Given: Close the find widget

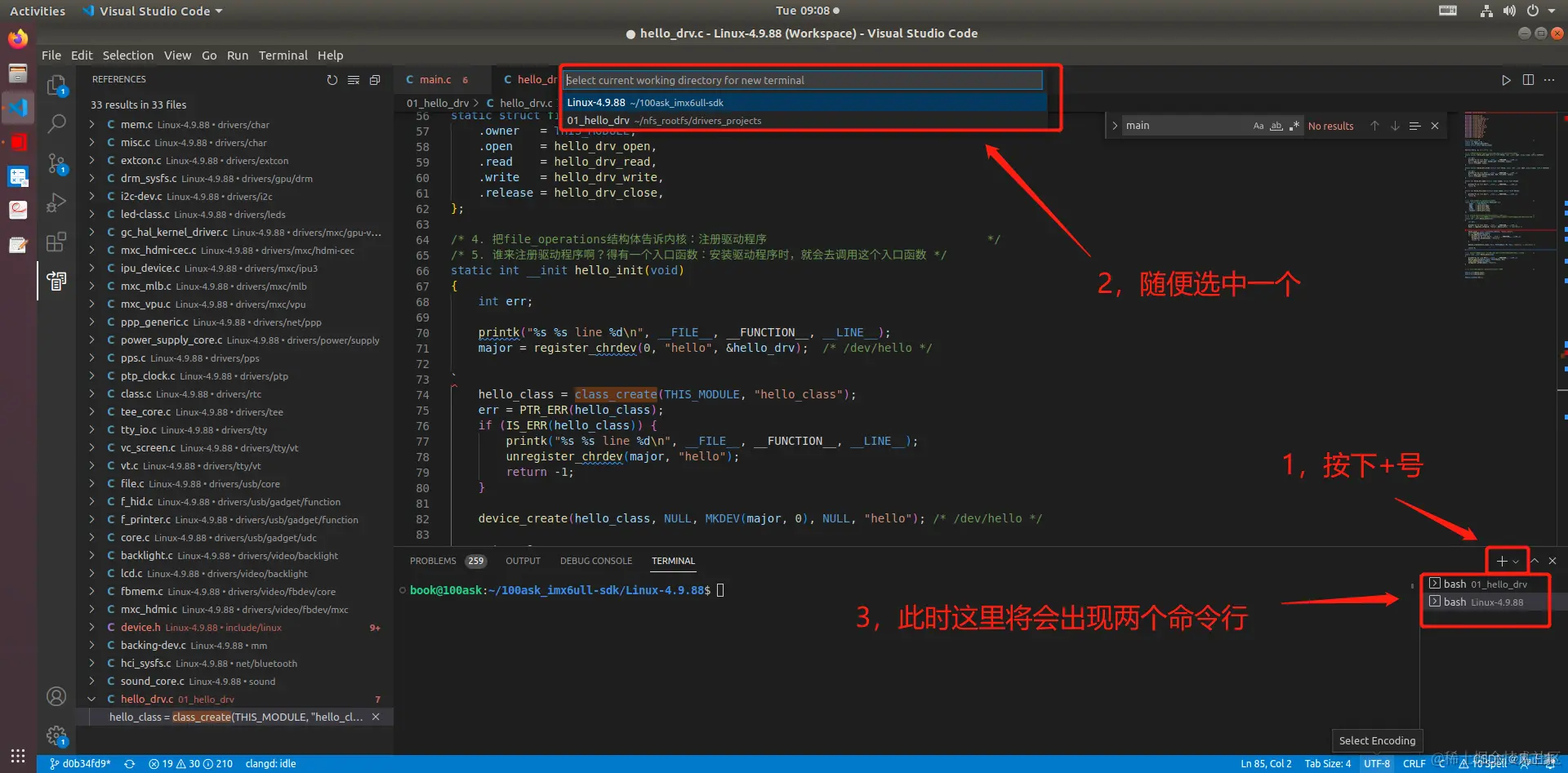Looking at the screenshot, I should [1435, 126].
